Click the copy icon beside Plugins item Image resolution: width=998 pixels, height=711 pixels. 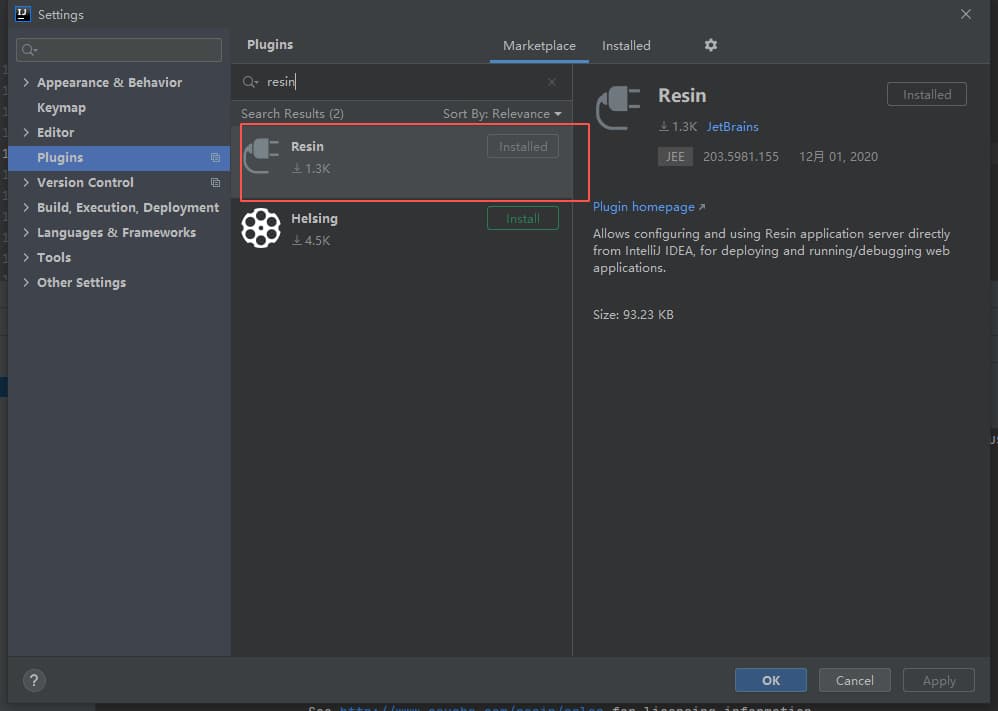pos(215,158)
